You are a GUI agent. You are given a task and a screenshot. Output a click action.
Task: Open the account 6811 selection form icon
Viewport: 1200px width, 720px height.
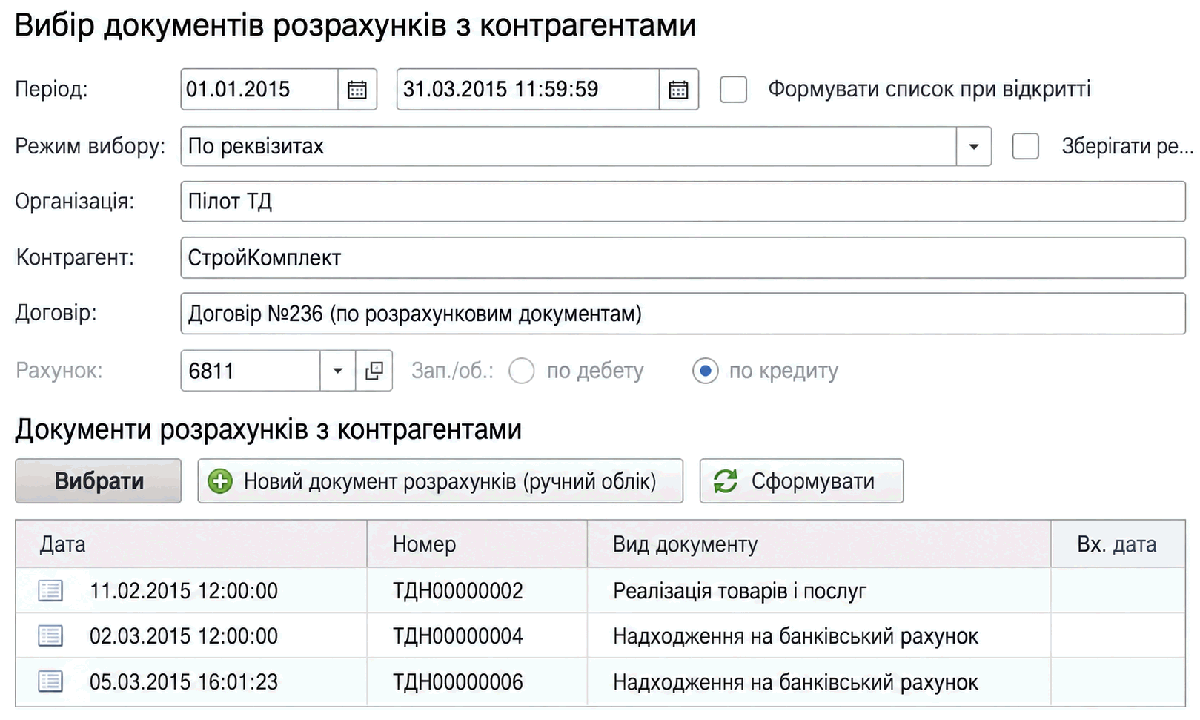[374, 371]
